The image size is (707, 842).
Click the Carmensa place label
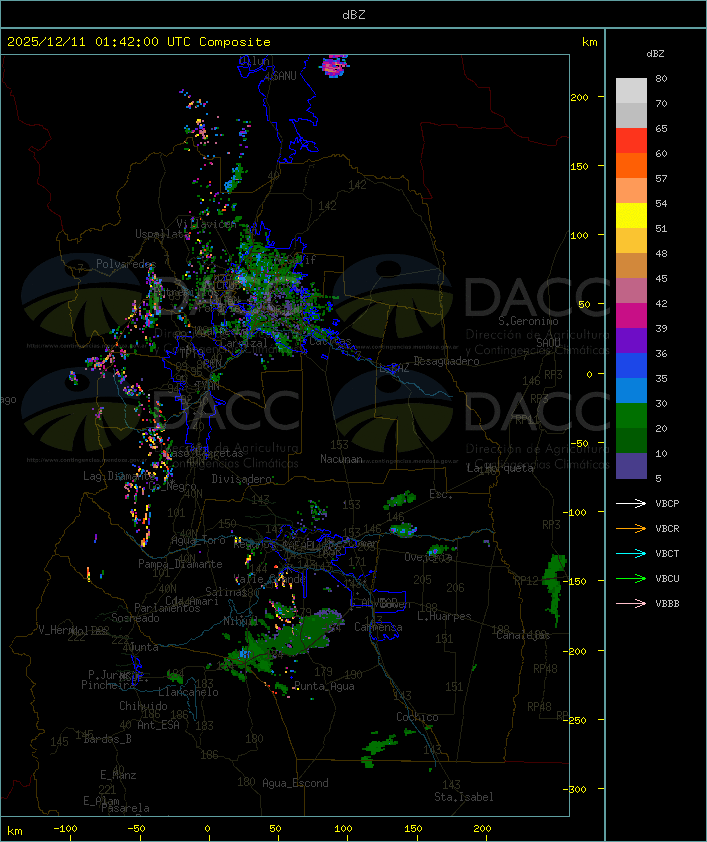point(378,627)
